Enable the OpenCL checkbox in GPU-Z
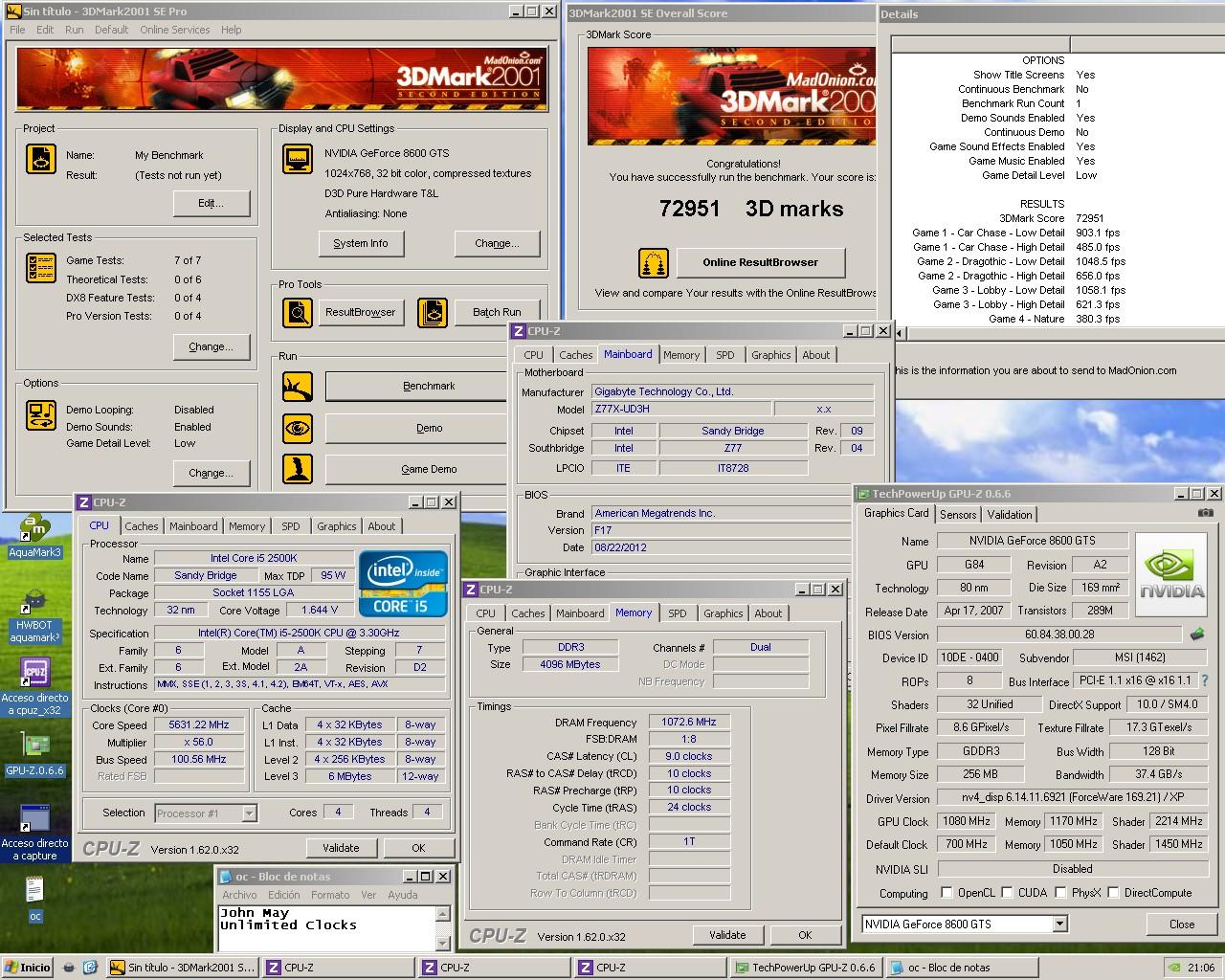The image size is (1225, 980). [947, 893]
